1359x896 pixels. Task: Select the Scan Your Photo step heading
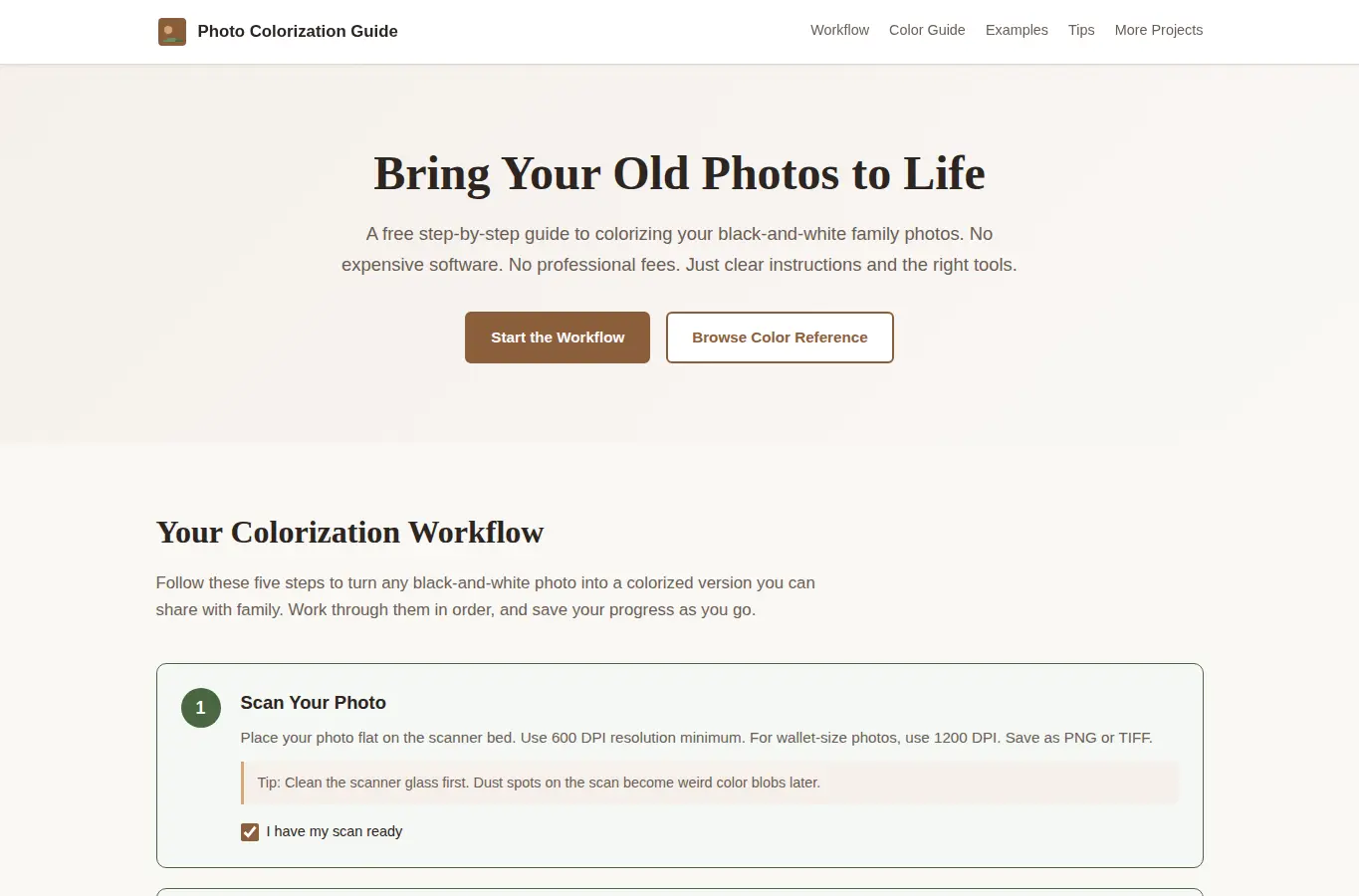coord(314,703)
